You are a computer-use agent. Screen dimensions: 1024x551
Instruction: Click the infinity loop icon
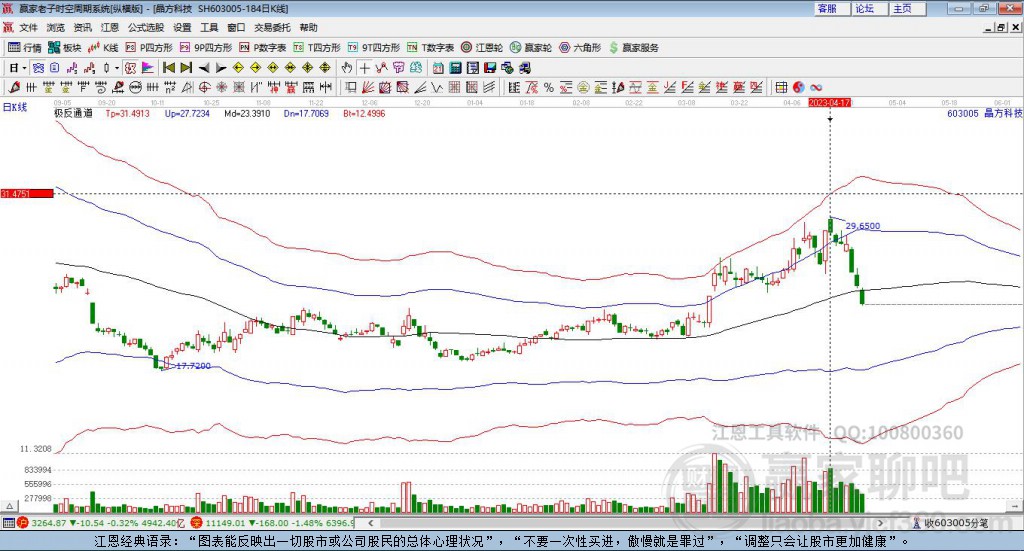coord(816,87)
